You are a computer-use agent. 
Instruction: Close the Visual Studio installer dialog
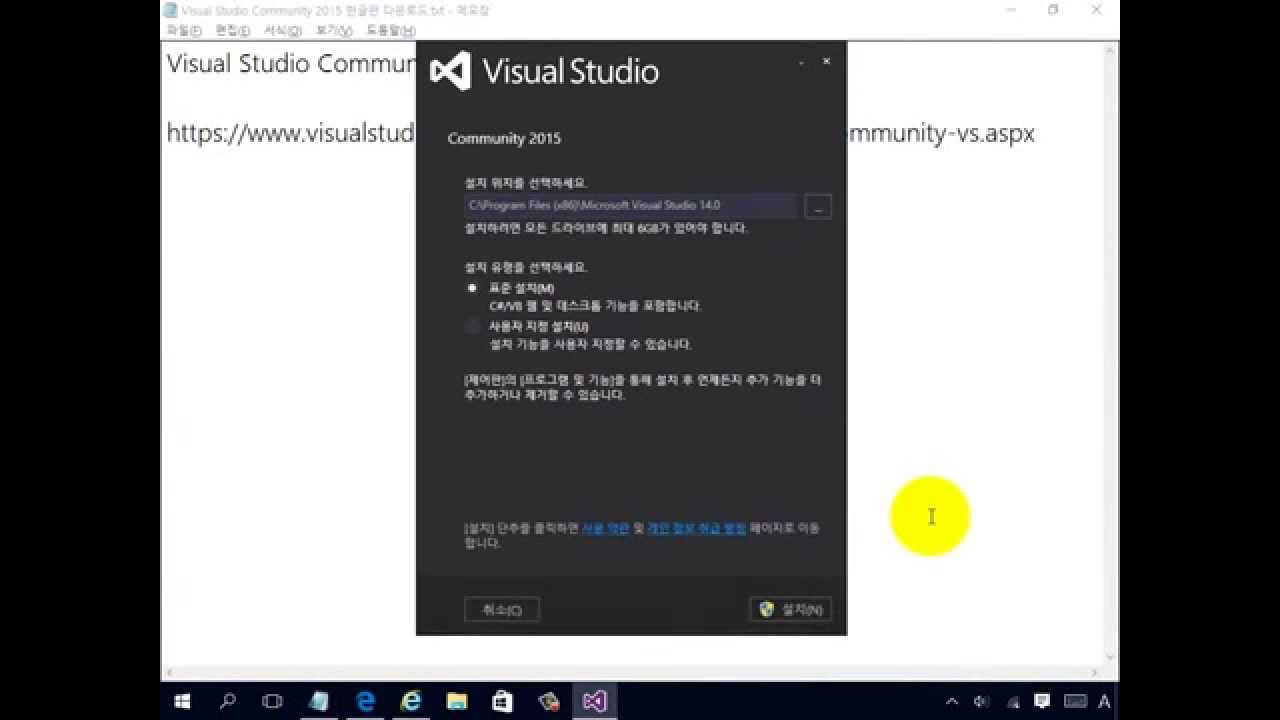click(x=826, y=62)
